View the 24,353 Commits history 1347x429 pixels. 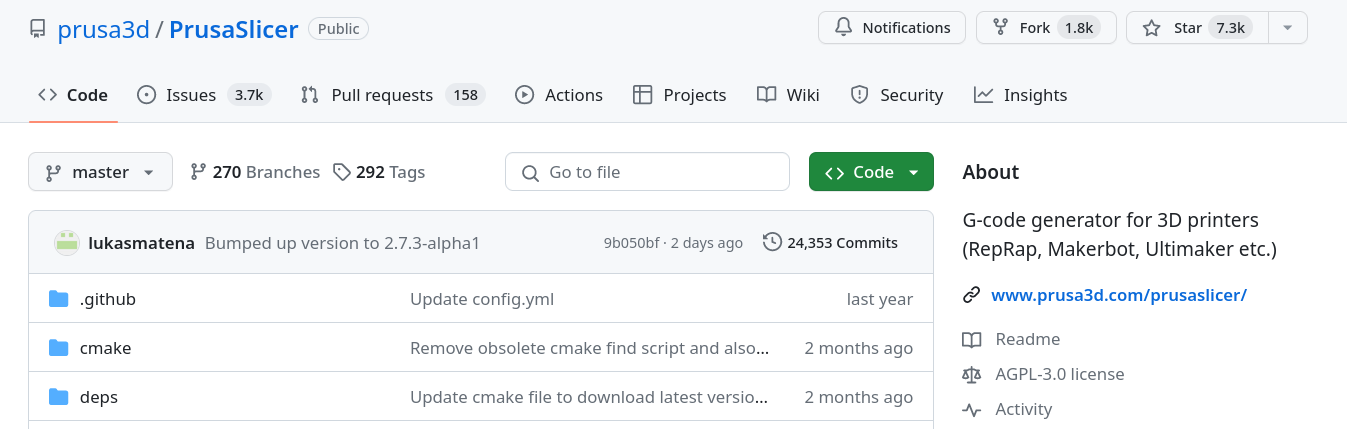(x=830, y=243)
